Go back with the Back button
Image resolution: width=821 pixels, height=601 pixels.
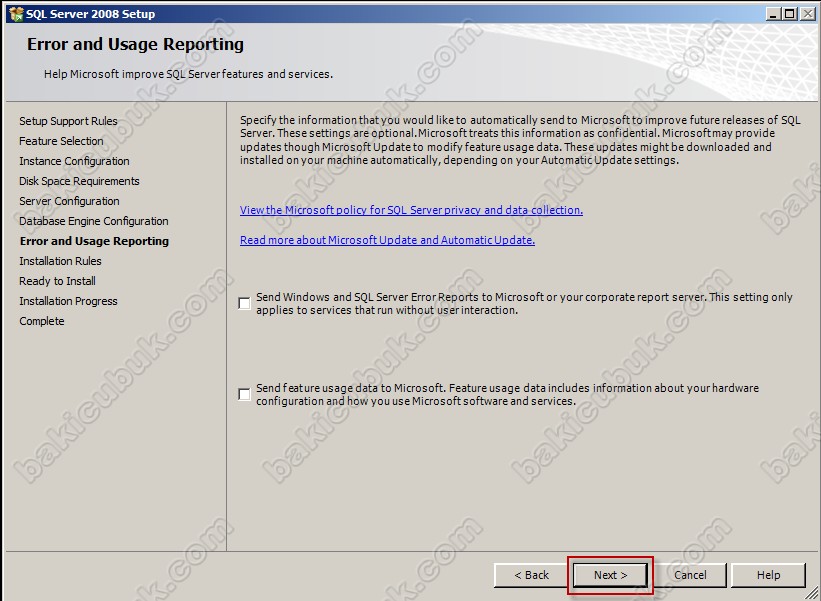(531, 575)
